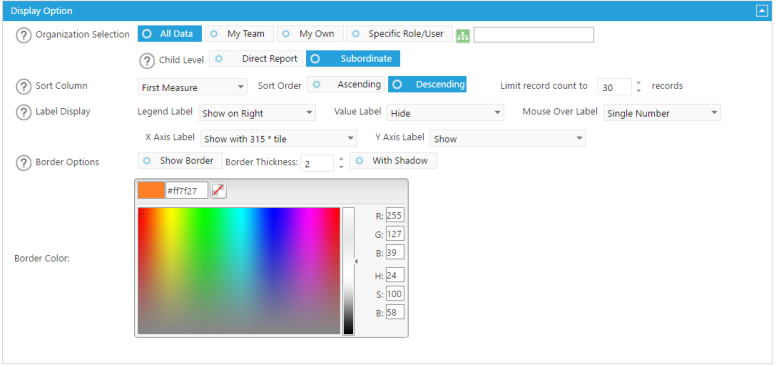Decrease Border Thickness with down arrow

pos(341,167)
